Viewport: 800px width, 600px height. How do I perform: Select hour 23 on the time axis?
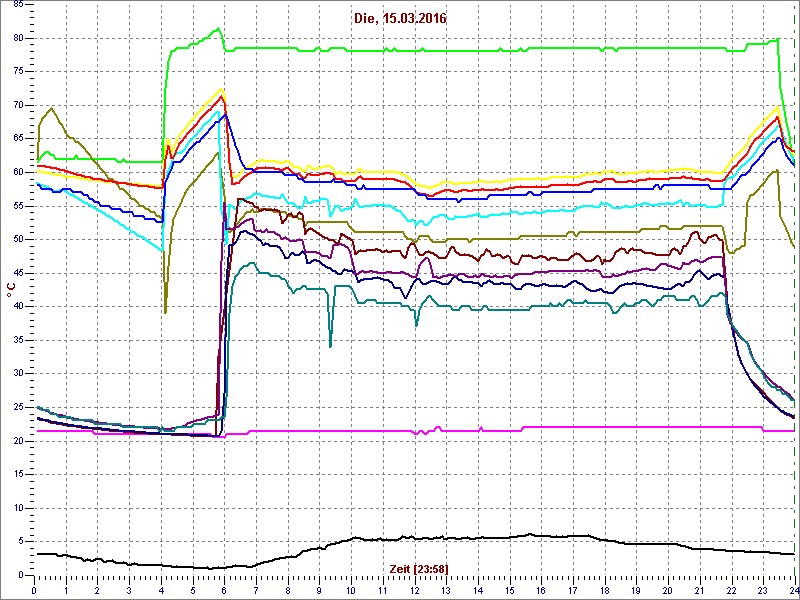click(763, 589)
